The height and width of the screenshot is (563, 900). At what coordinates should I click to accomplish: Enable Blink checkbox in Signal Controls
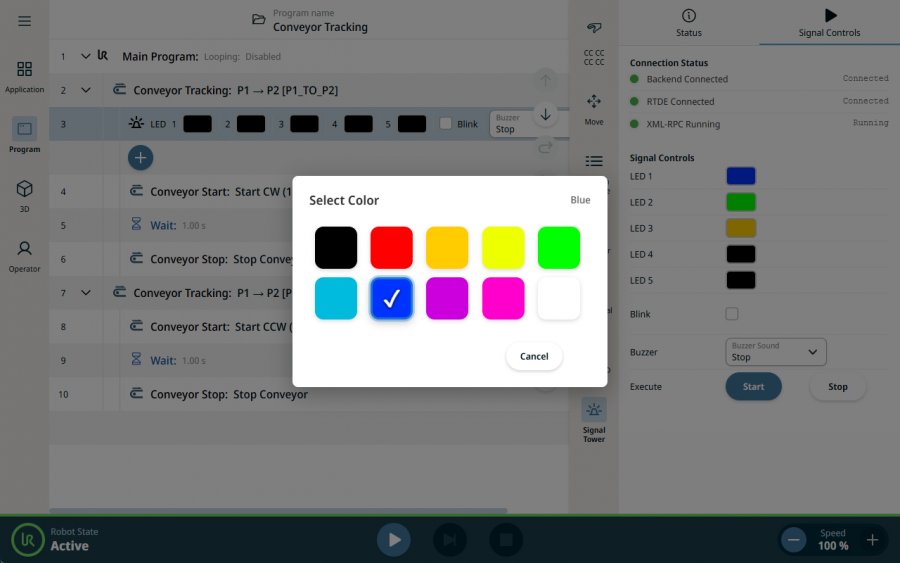[731, 314]
